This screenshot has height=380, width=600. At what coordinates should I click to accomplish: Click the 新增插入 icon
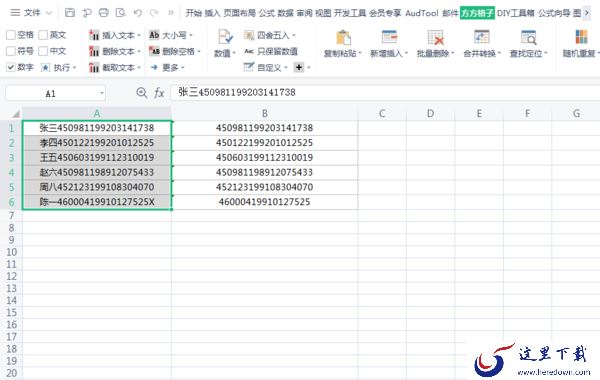(x=390, y=38)
